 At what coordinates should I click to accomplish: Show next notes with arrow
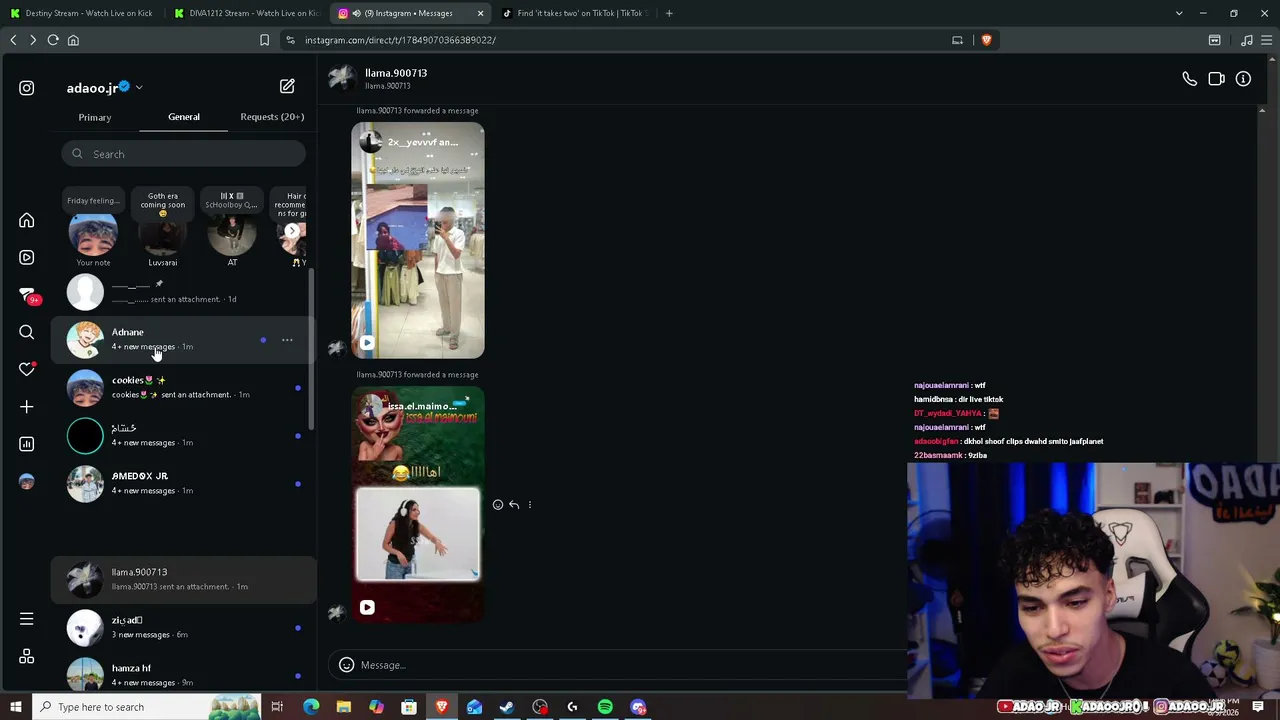tap(292, 231)
